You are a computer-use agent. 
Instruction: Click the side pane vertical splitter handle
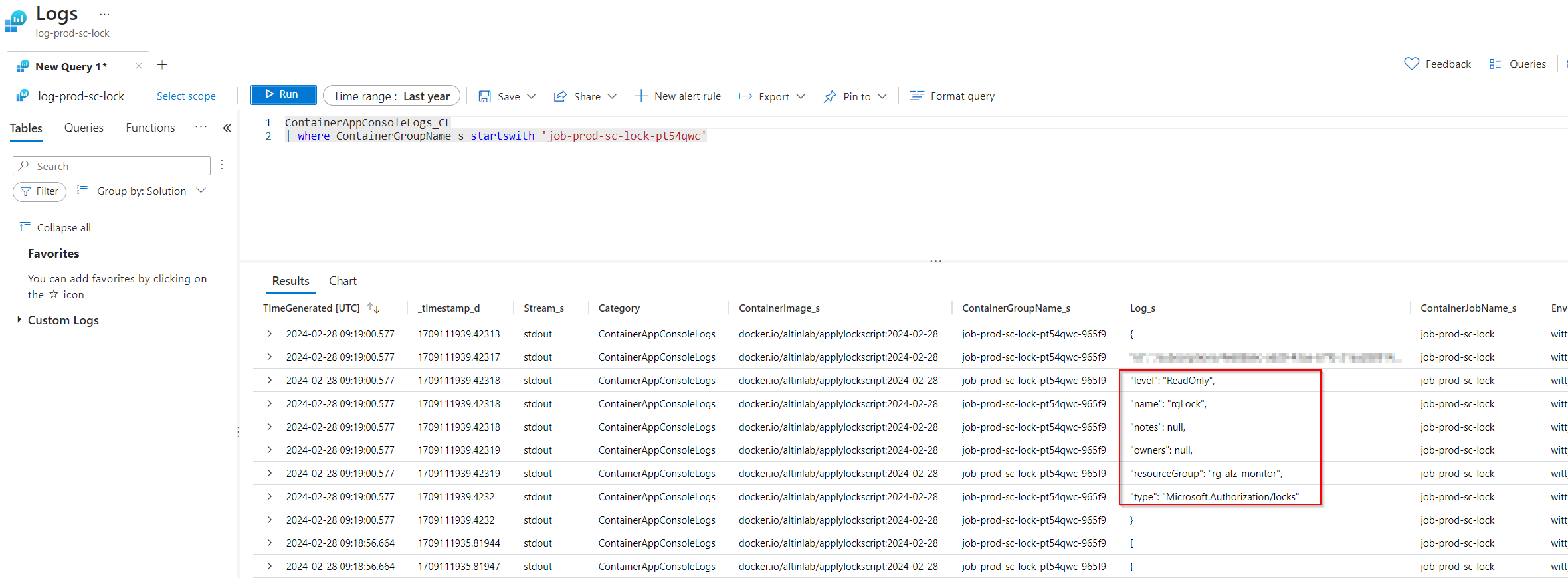point(238,432)
